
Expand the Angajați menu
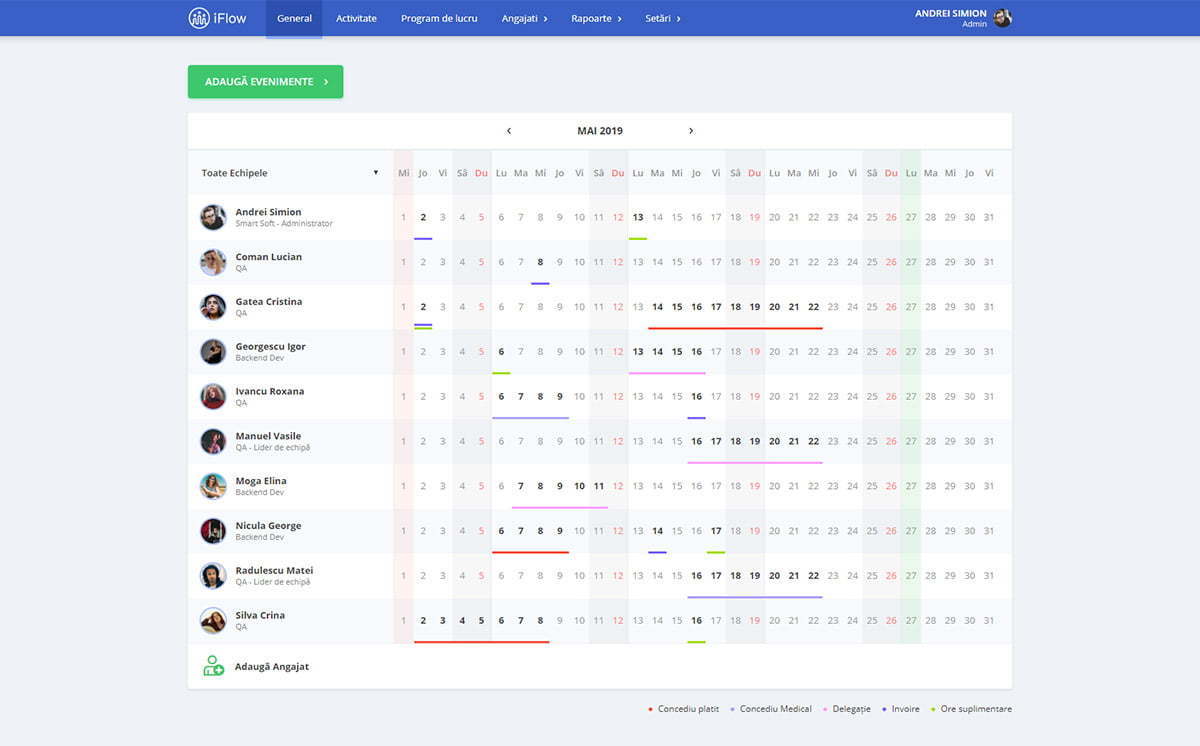click(x=524, y=18)
